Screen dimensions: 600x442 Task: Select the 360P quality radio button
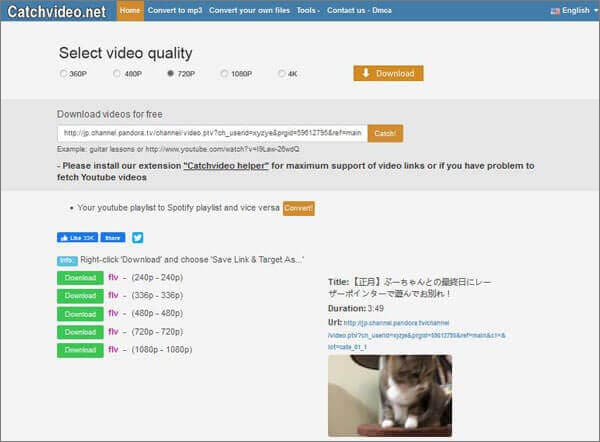click(x=63, y=73)
